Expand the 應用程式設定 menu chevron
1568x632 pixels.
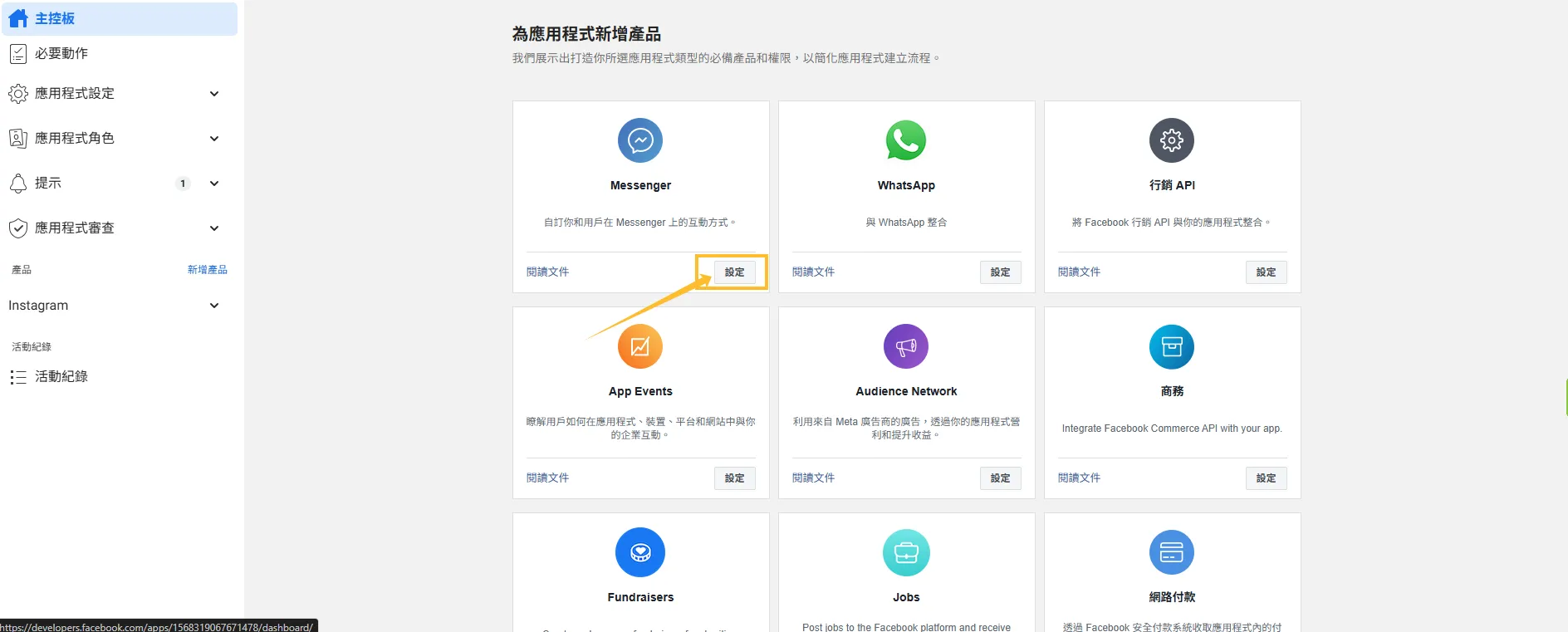214,94
